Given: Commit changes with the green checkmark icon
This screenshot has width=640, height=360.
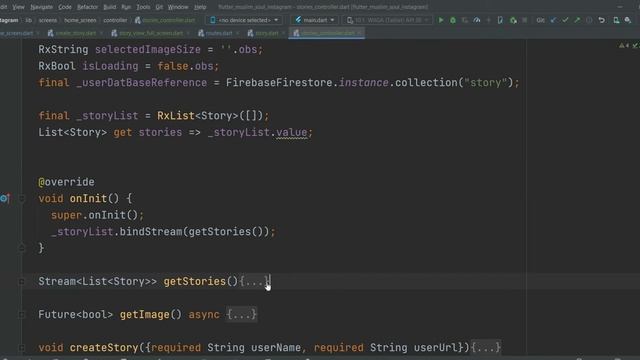Looking at the screenshot, I should click(565, 20).
